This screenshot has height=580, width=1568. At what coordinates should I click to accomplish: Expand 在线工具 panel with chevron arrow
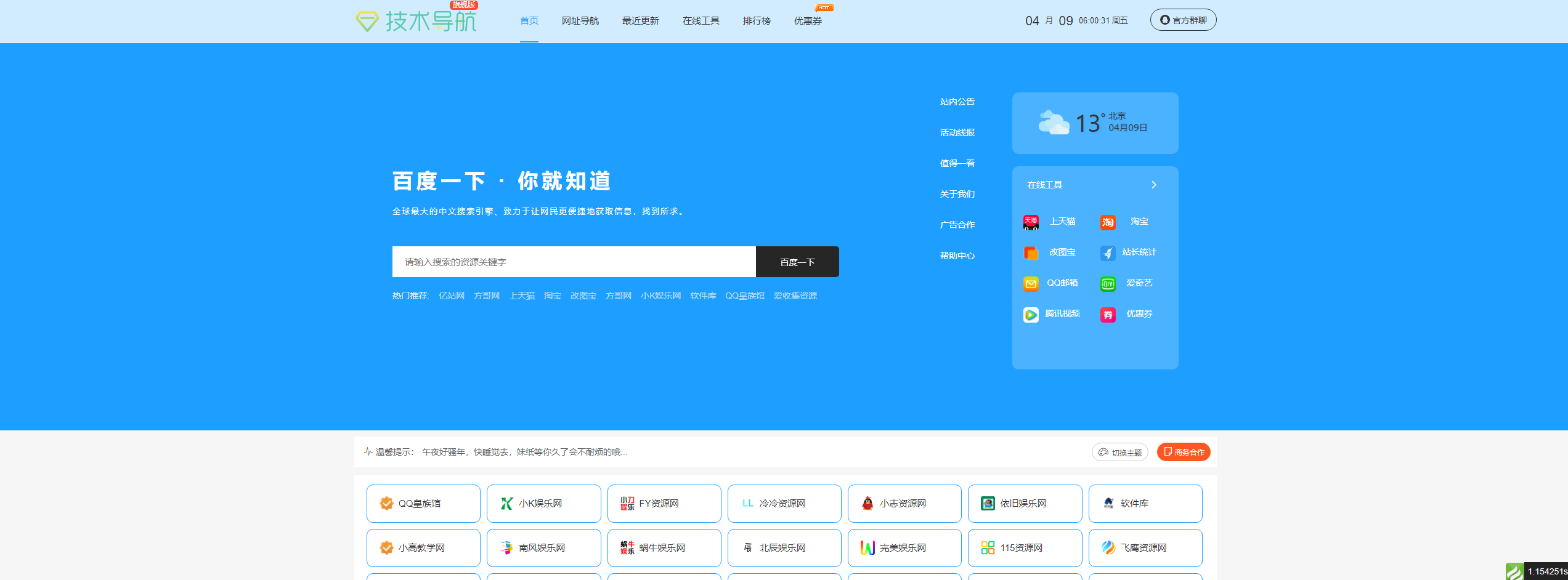1154,185
